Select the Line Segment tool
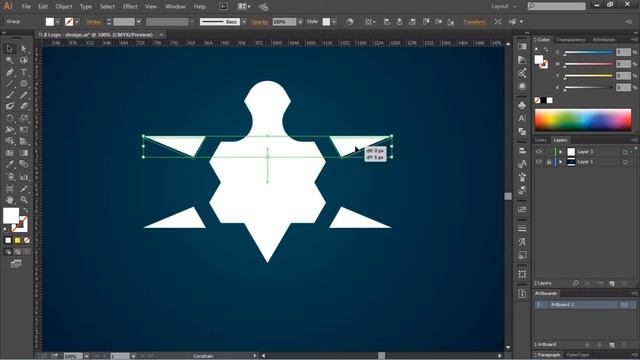The image size is (640, 360). click(x=10, y=84)
